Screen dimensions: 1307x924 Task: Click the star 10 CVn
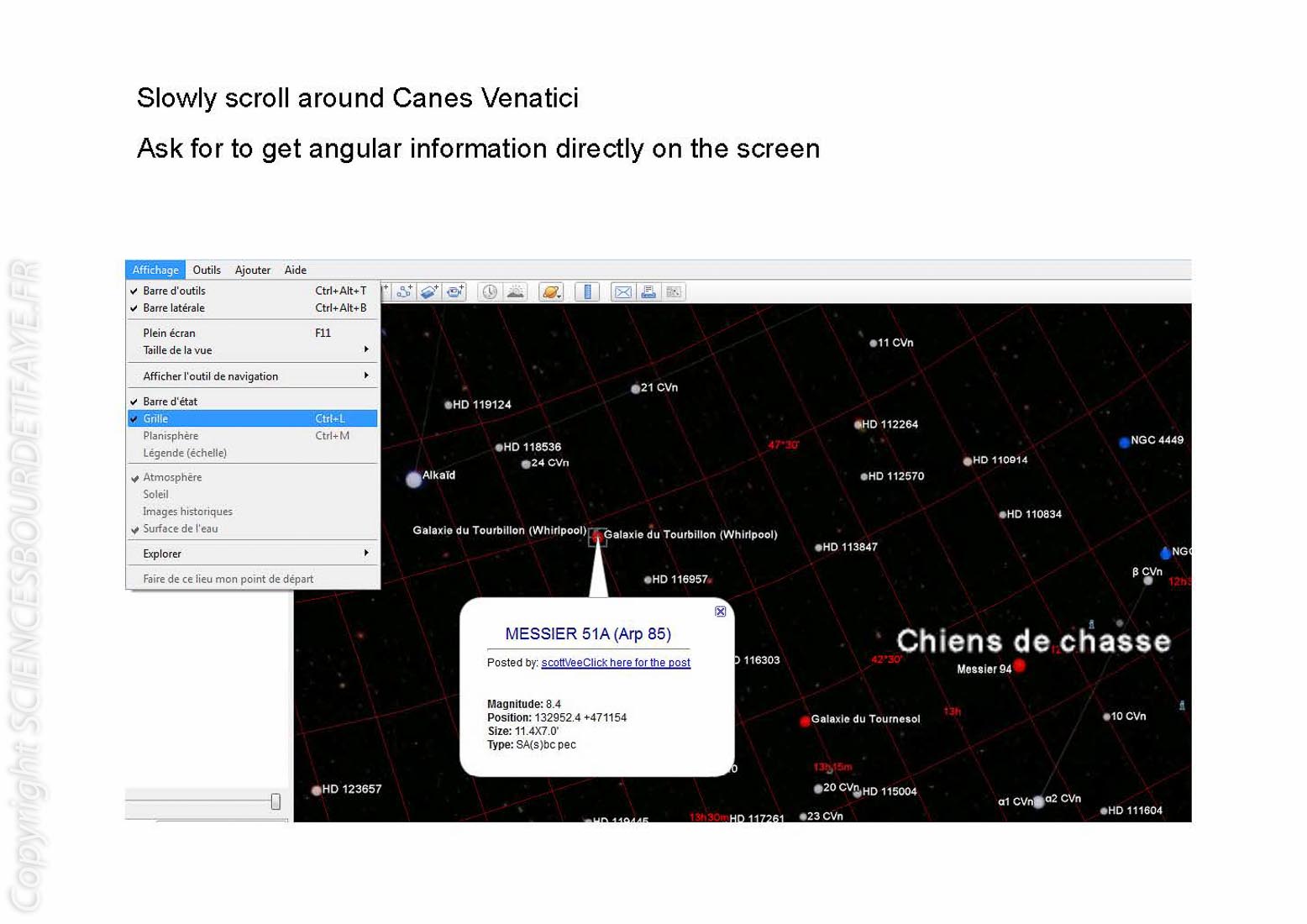click(1107, 717)
